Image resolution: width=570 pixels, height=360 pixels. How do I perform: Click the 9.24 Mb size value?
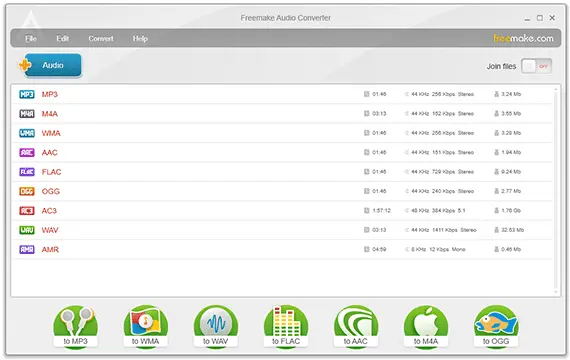click(511, 172)
